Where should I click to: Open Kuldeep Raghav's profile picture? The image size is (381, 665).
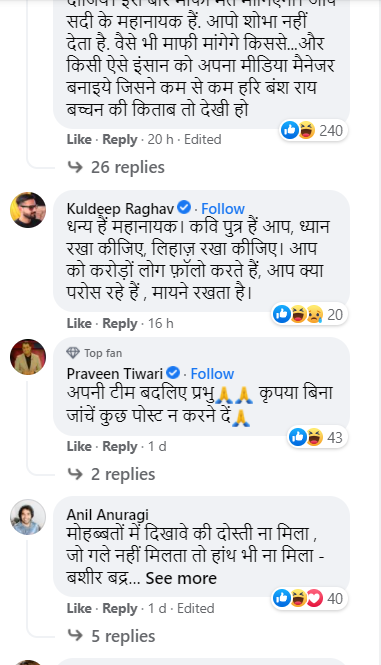click(28, 210)
